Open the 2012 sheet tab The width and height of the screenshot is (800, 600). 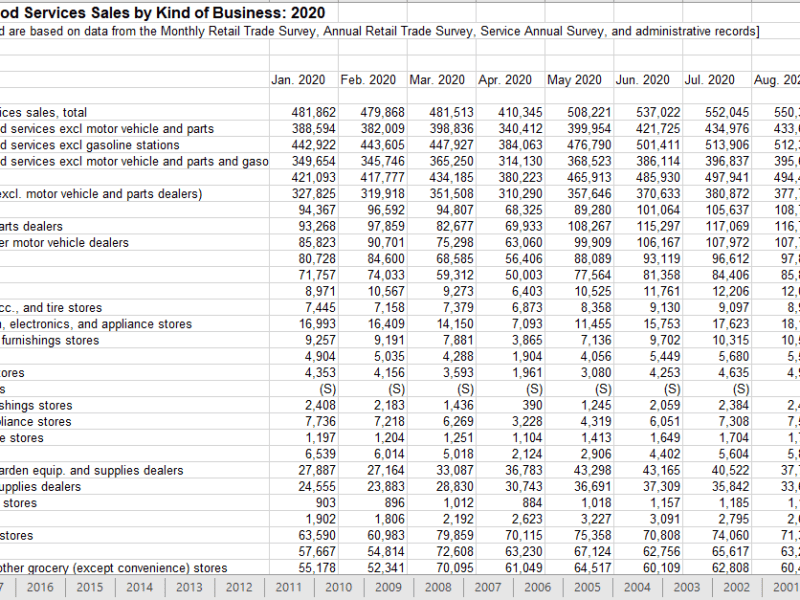click(238, 588)
